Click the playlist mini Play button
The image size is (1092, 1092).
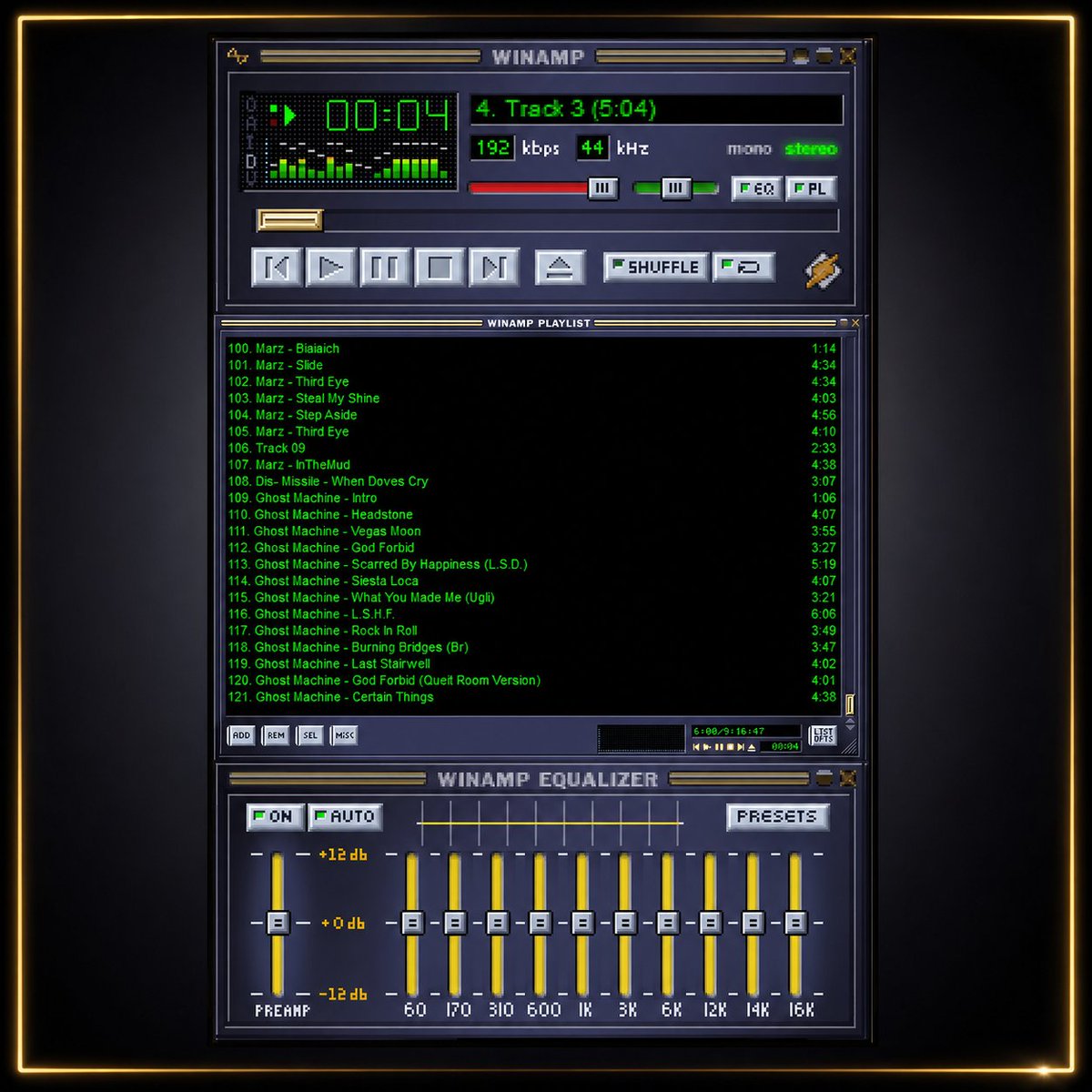point(708,747)
